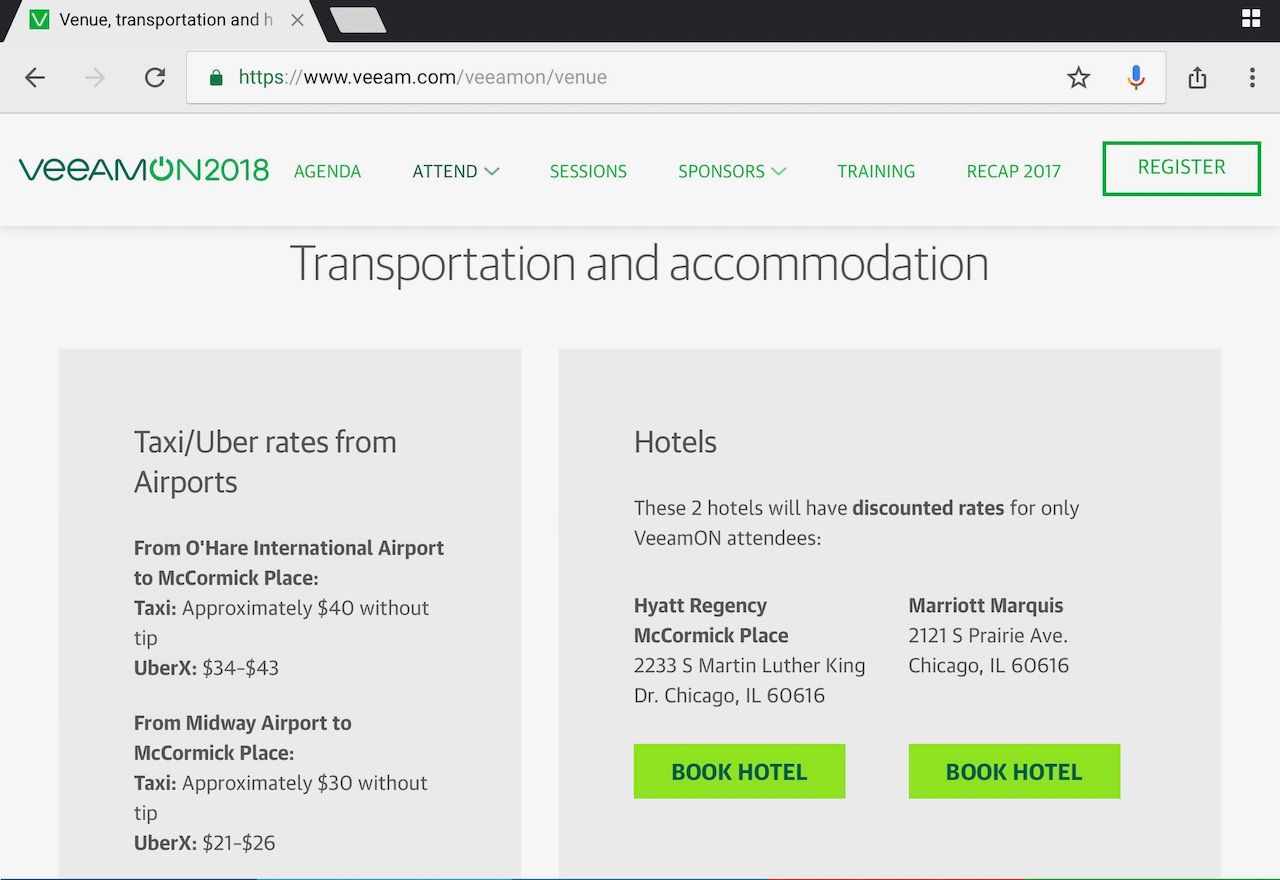Click the browser forward arrow
The image size is (1280, 880).
[95, 78]
